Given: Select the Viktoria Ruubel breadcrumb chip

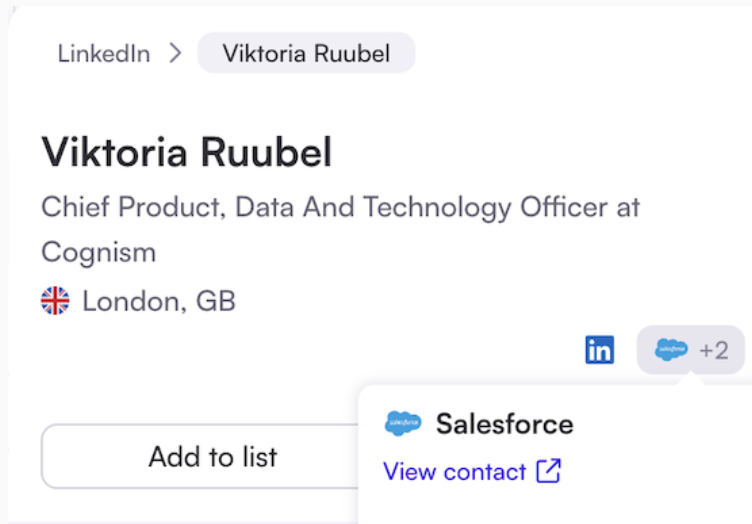Looking at the screenshot, I should 306,53.
